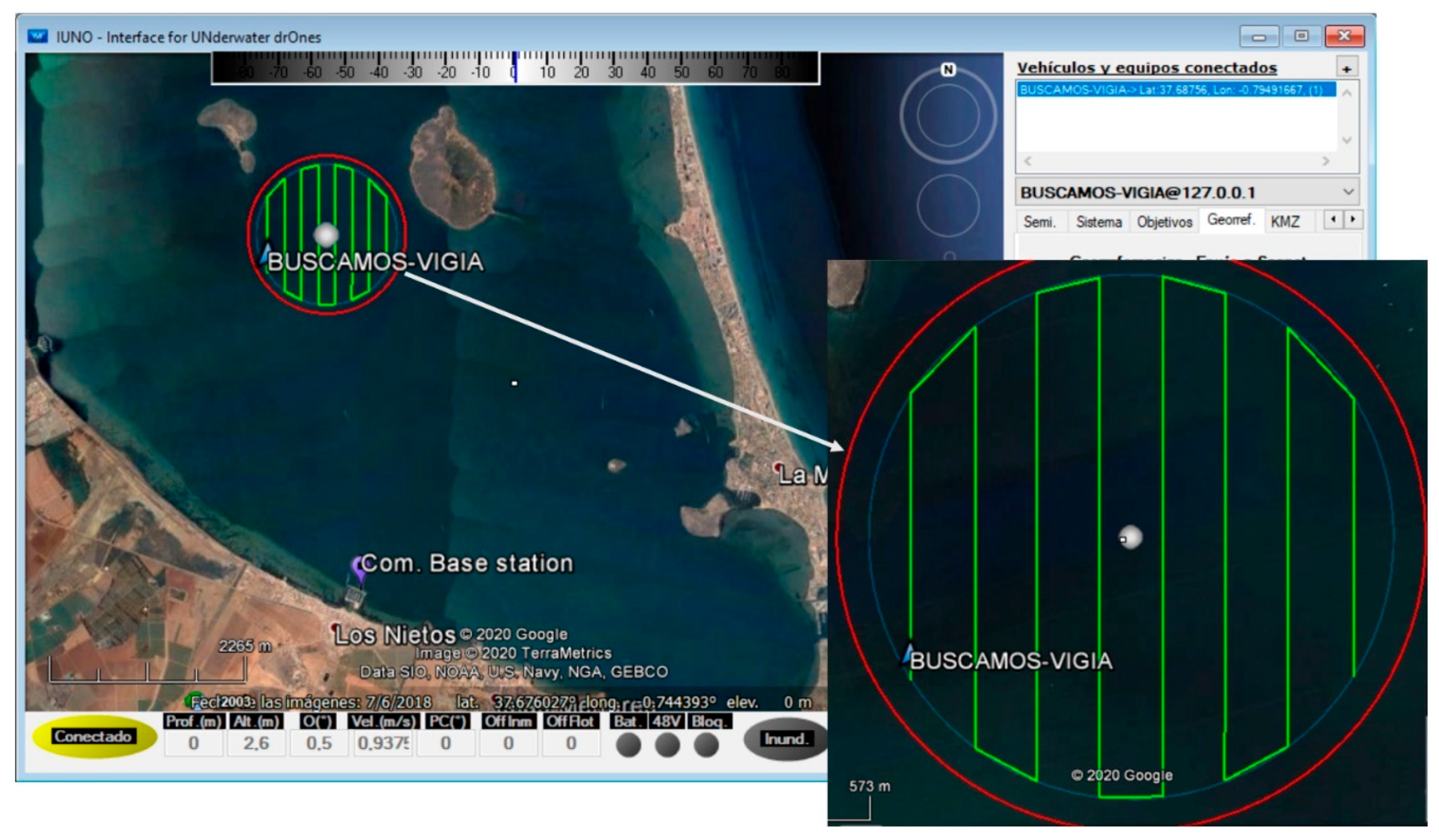Click the Com. Base station purple placemark
The height and width of the screenshot is (840, 1439).
coord(358,568)
